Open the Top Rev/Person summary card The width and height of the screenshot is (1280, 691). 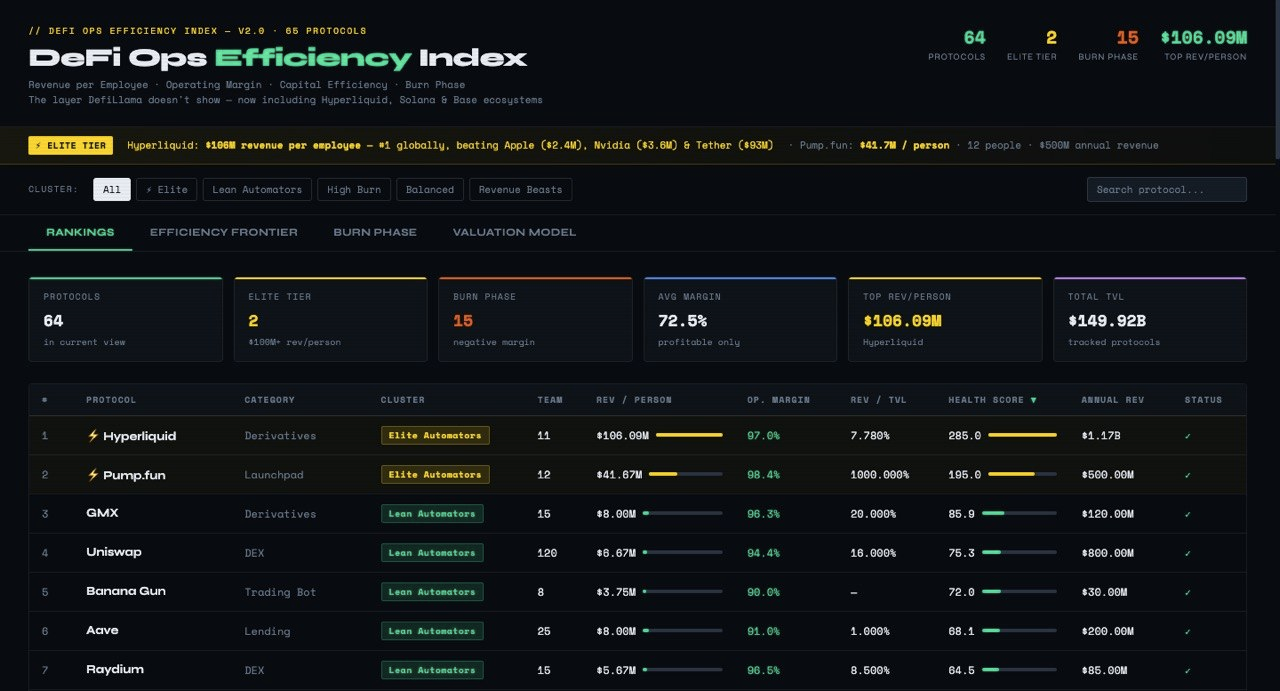pyautogui.click(x=945, y=319)
